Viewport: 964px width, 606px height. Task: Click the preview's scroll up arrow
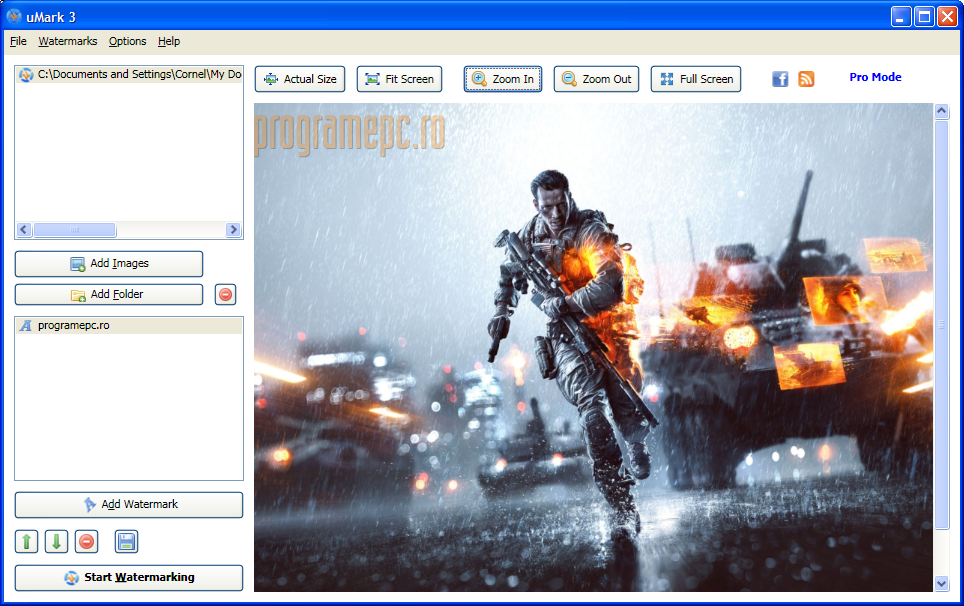[941, 111]
